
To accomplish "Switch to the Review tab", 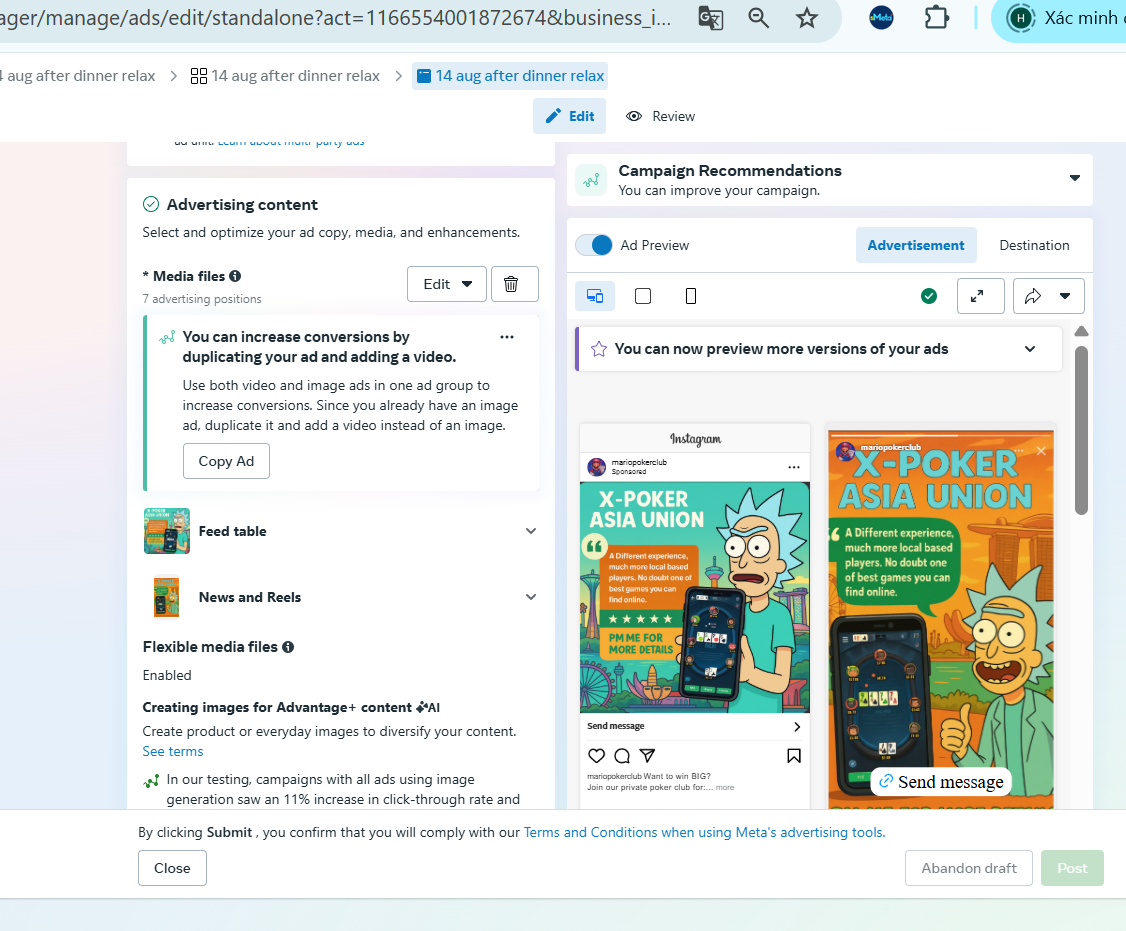I will tap(661, 116).
